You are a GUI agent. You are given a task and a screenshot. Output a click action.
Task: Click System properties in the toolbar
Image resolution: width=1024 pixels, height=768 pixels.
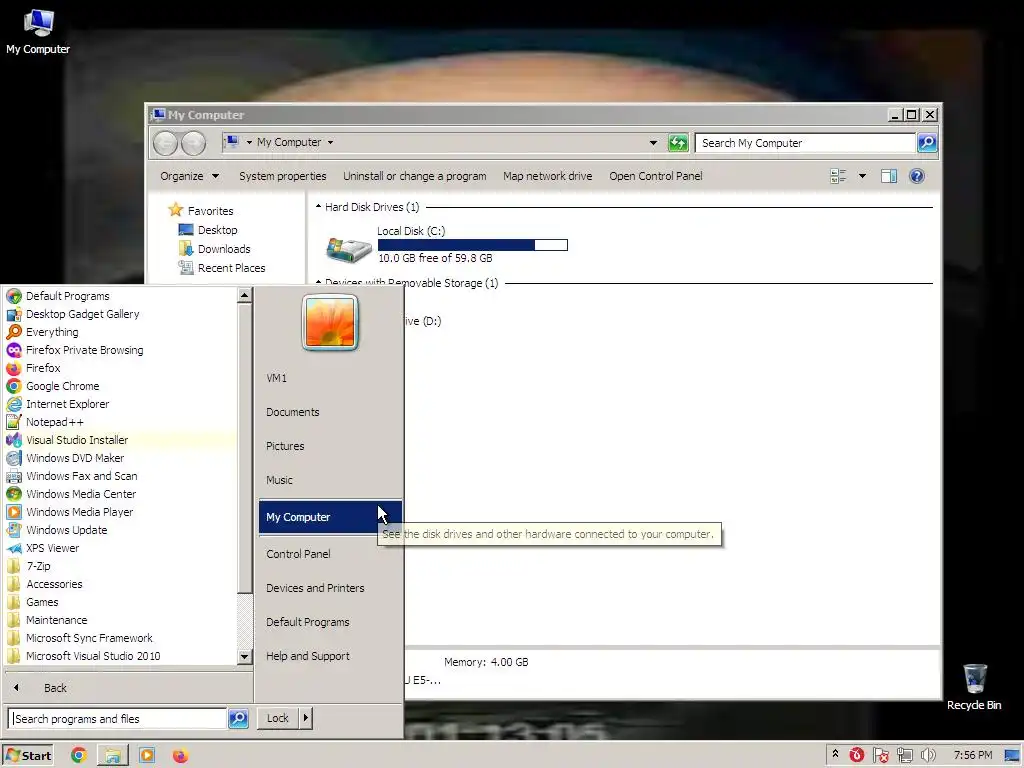click(x=282, y=176)
